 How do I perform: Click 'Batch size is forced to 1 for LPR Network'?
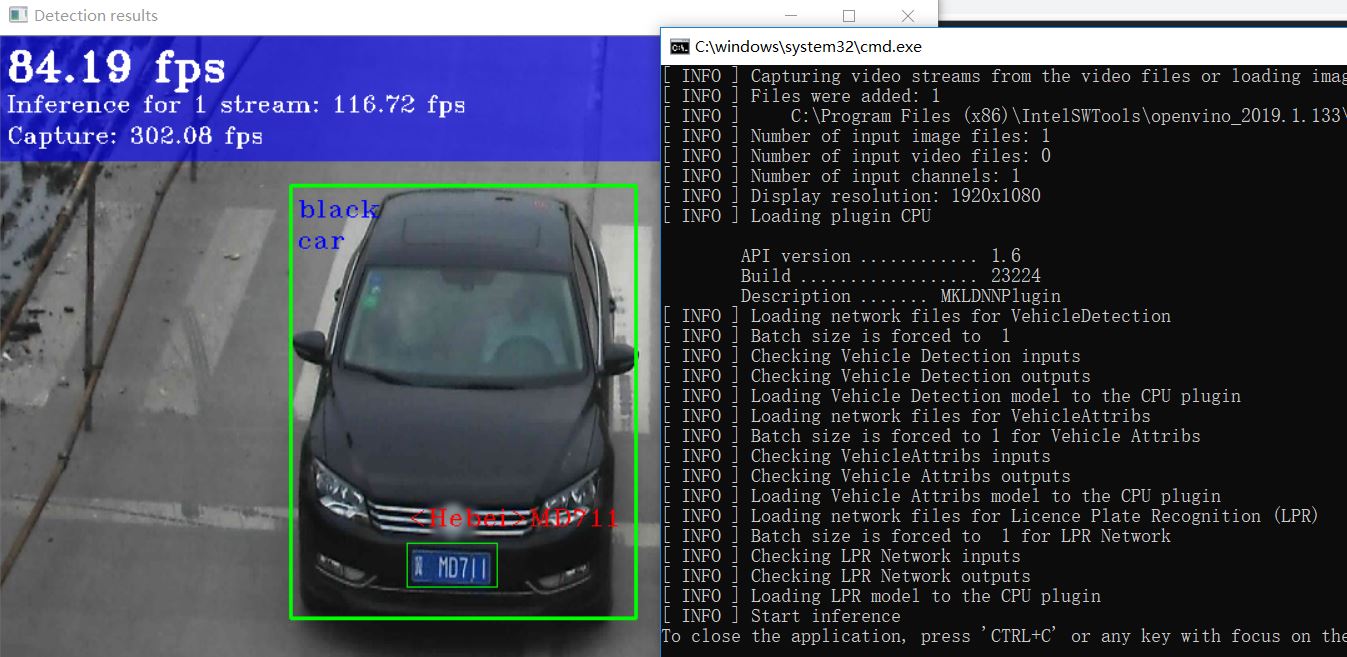pyautogui.click(x=916, y=536)
